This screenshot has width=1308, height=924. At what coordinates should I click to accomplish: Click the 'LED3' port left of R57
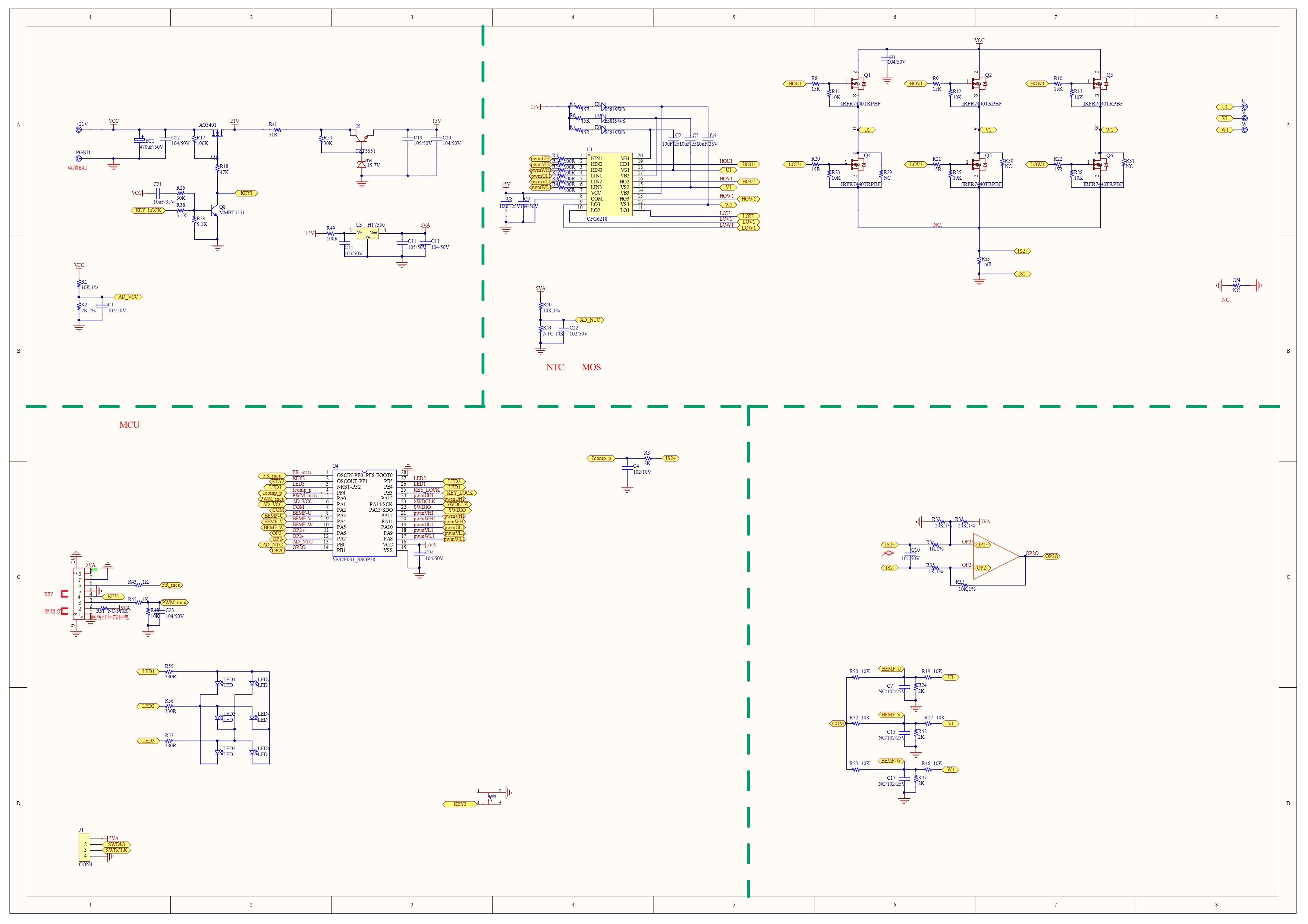(x=148, y=741)
